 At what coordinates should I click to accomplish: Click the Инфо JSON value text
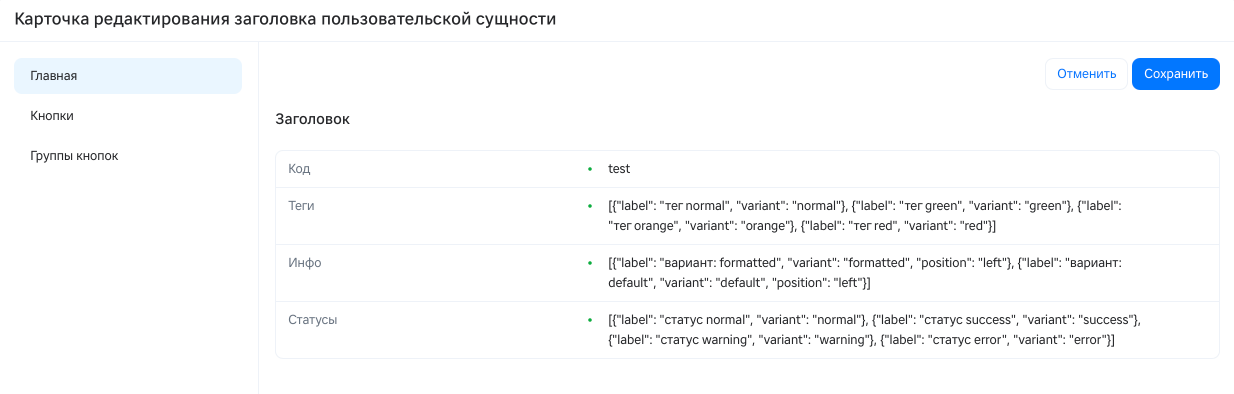click(x=866, y=273)
